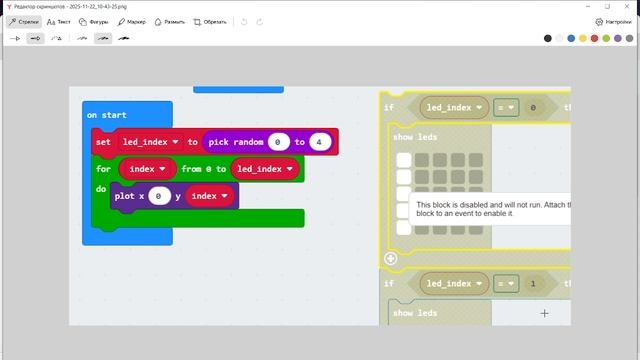Click the second show leds label

point(415,313)
